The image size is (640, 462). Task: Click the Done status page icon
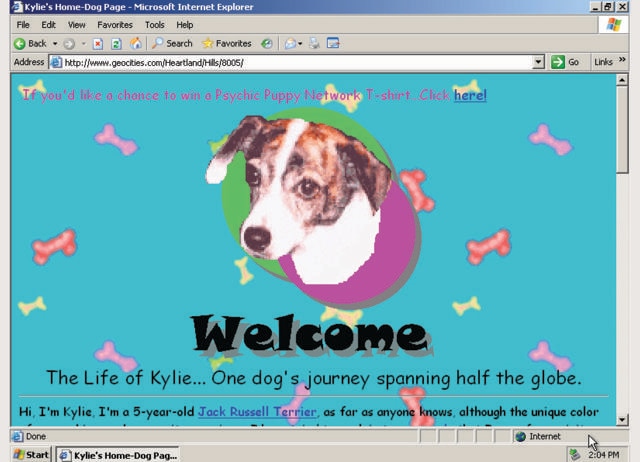click(17, 436)
